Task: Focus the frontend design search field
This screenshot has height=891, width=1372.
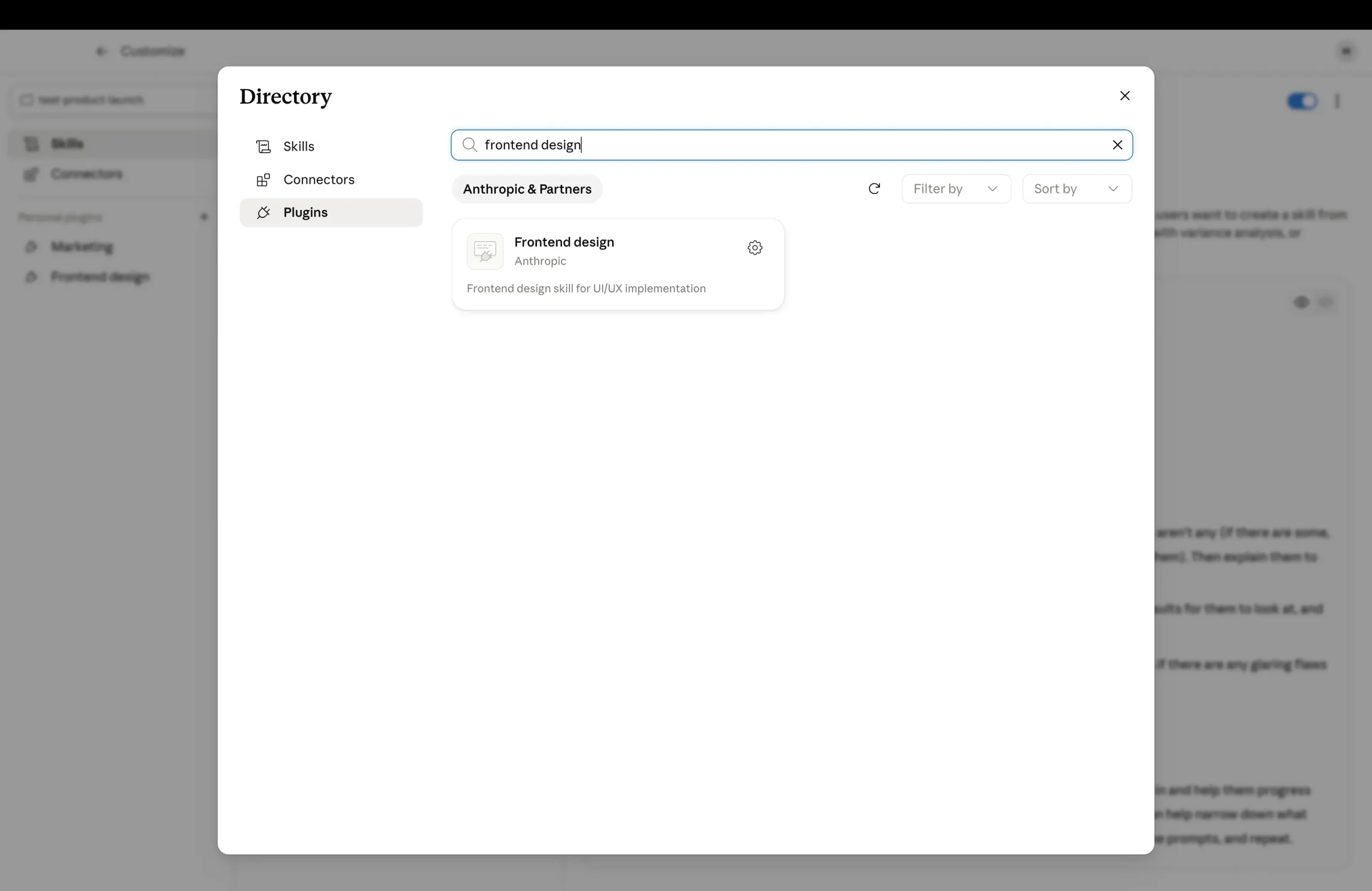Action: tap(792, 145)
